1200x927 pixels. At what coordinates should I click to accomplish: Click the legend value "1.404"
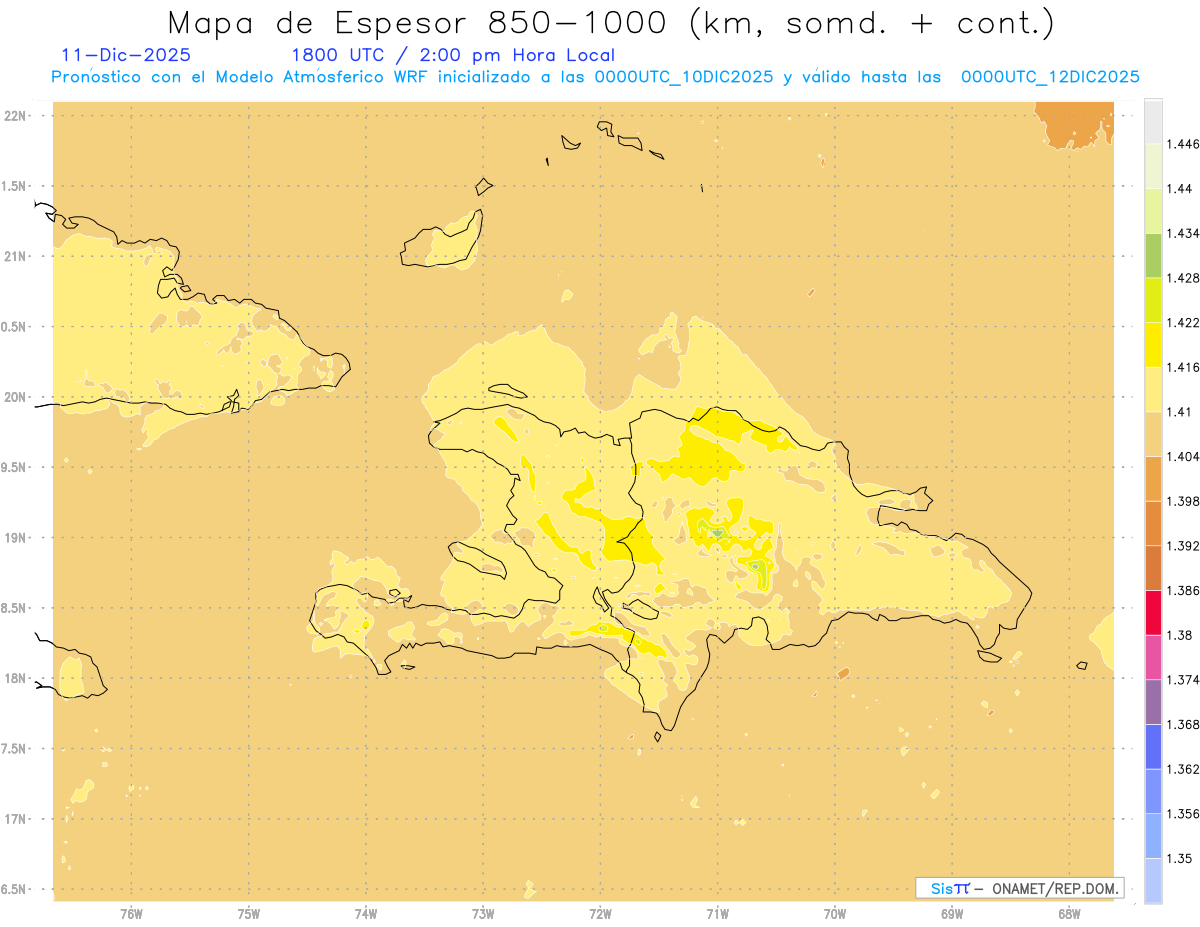pos(1183,456)
